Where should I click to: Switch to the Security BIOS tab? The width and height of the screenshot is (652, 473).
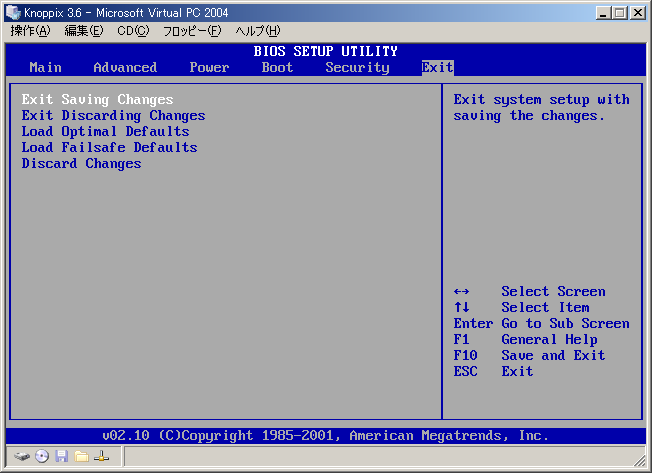click(357, 67)
